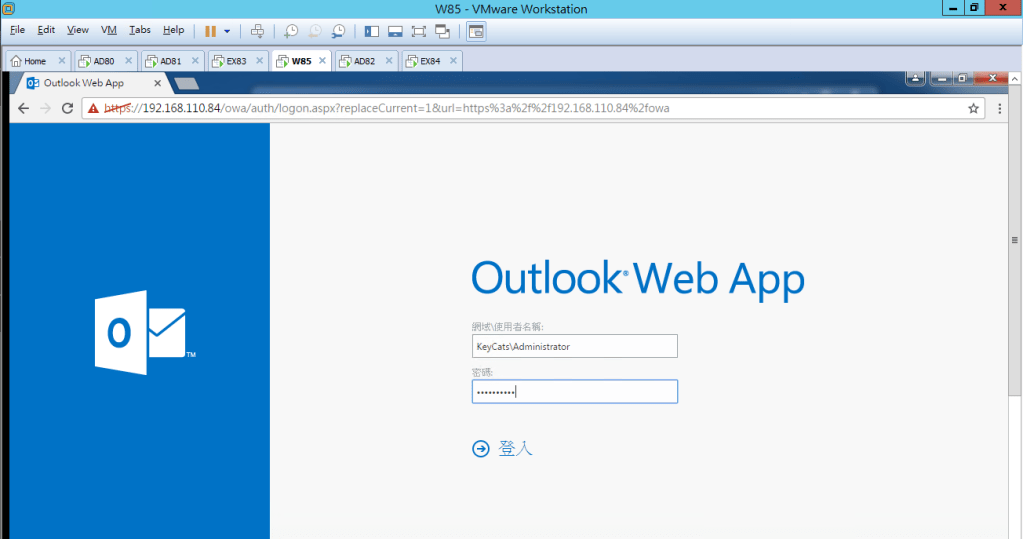This screenshot has height=539, width=1023.
Task: Take a snapshot of this VM
Action: point(291,31)
